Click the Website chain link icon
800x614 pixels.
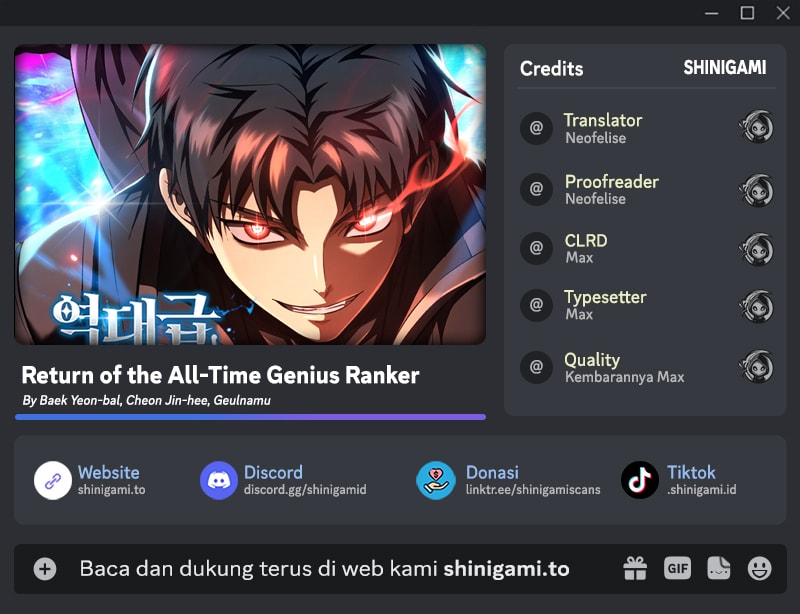click(53, 480)
